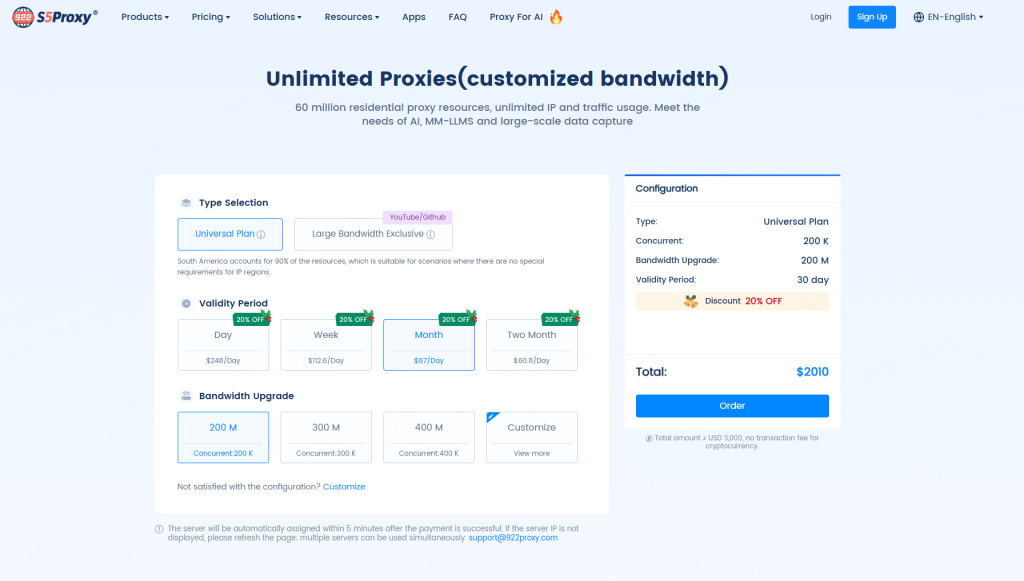Go to the Apps menu item
The height and width of the screenshot is (581, 1024).
point(414,17)
